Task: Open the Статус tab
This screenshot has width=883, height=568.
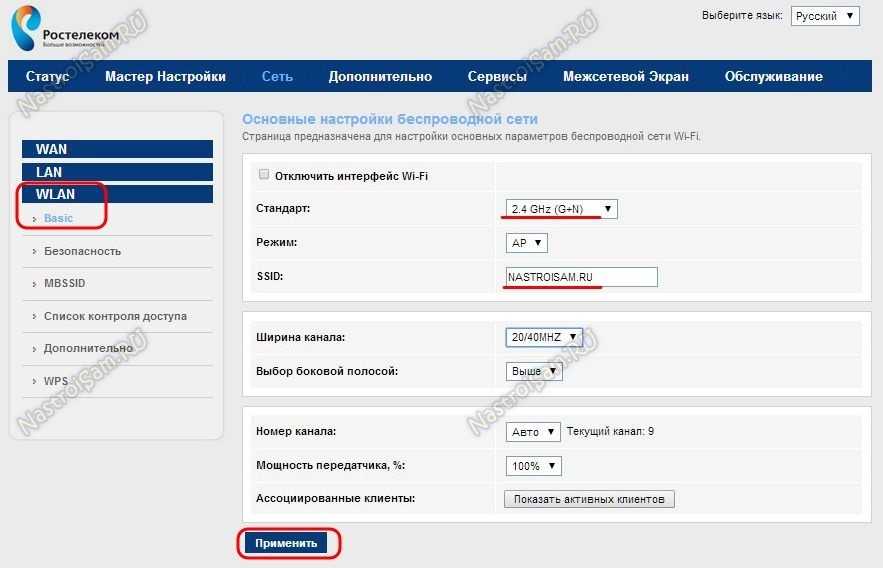Action: point(48,77)
